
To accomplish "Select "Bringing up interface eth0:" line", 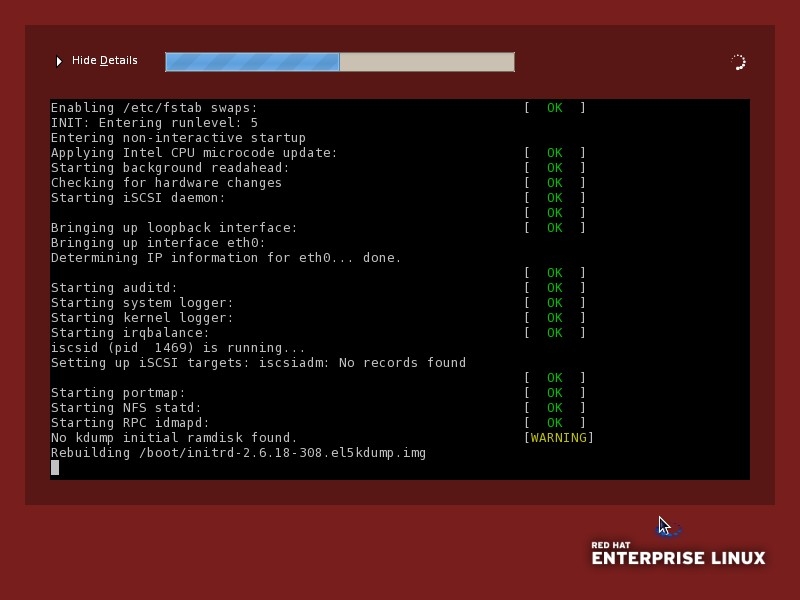I will pyautogui.click(x=158, y=243).
